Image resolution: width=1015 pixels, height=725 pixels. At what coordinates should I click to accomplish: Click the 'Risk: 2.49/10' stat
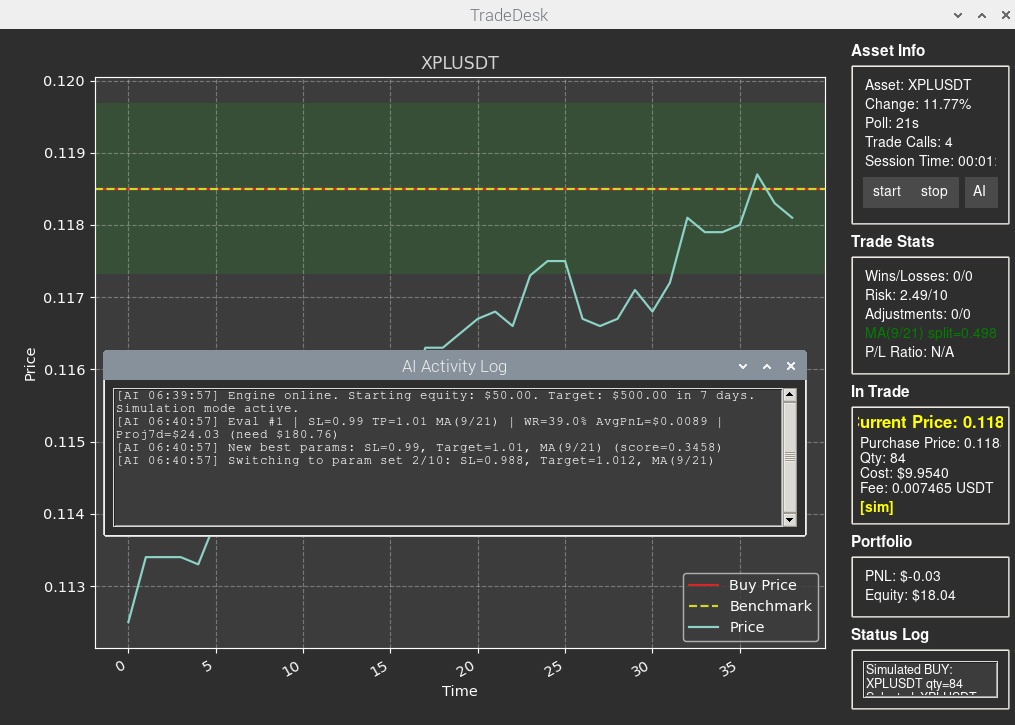click(906, 295)
